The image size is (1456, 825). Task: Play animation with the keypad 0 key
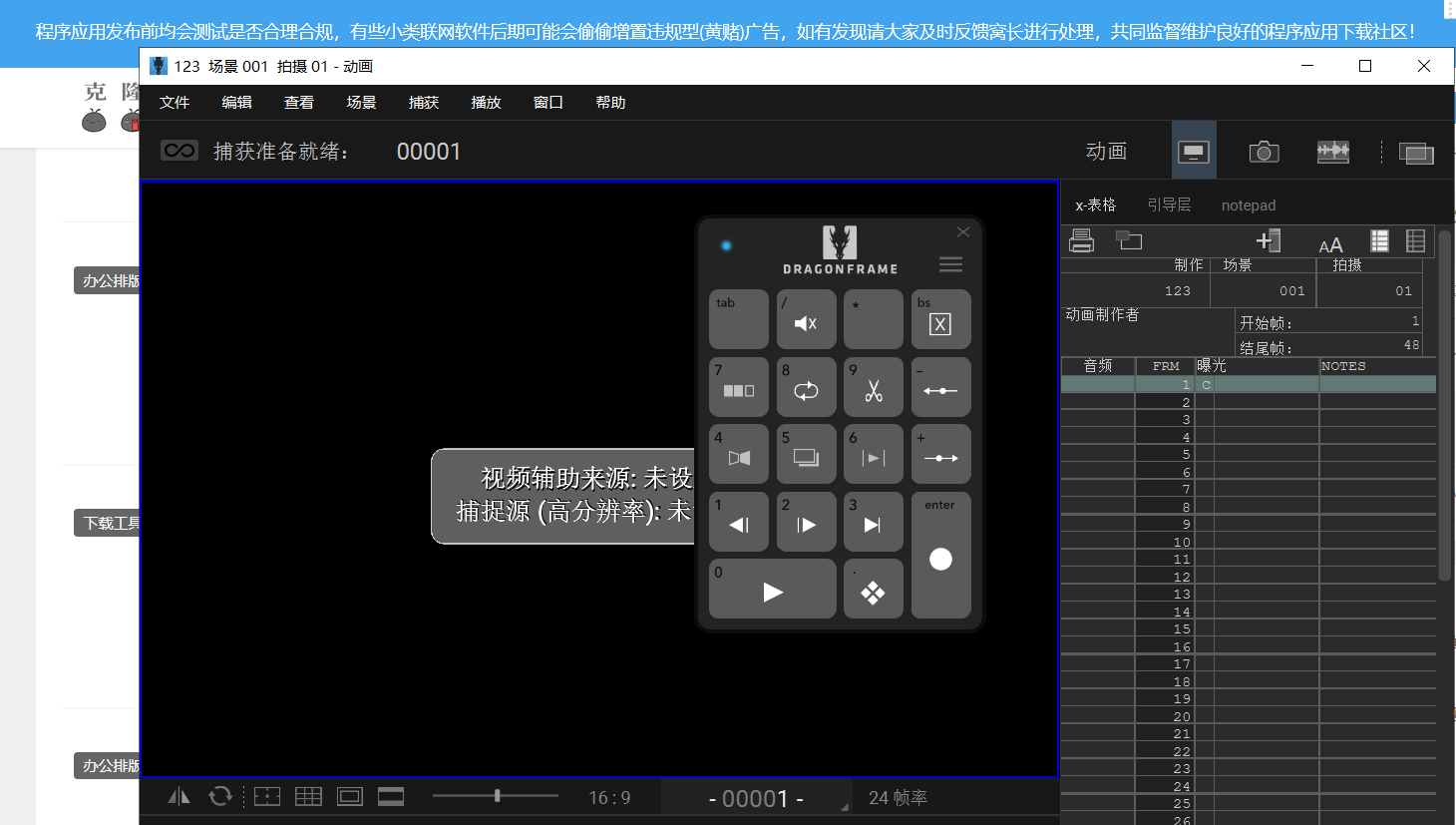(x=773, y=589)
